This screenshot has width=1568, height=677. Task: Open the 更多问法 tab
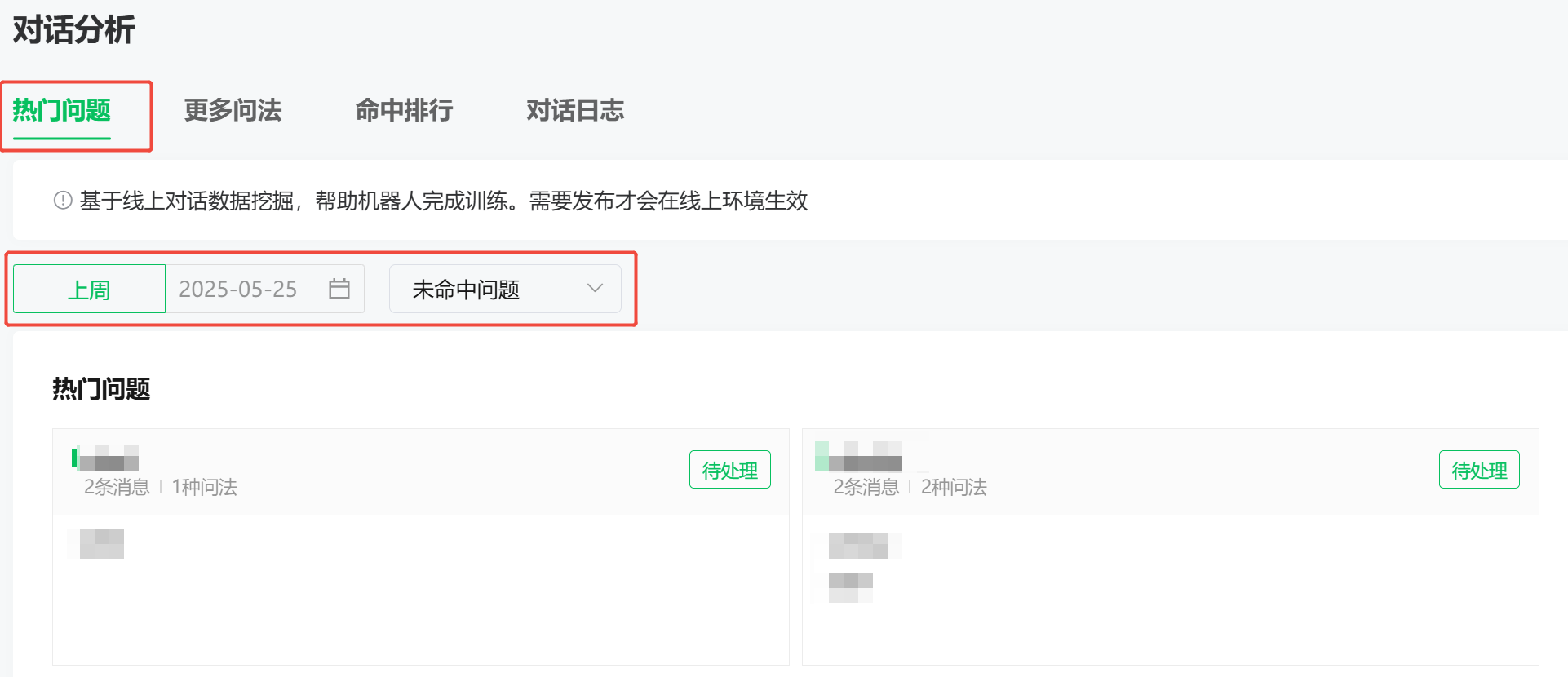click(x=233, y=110)
